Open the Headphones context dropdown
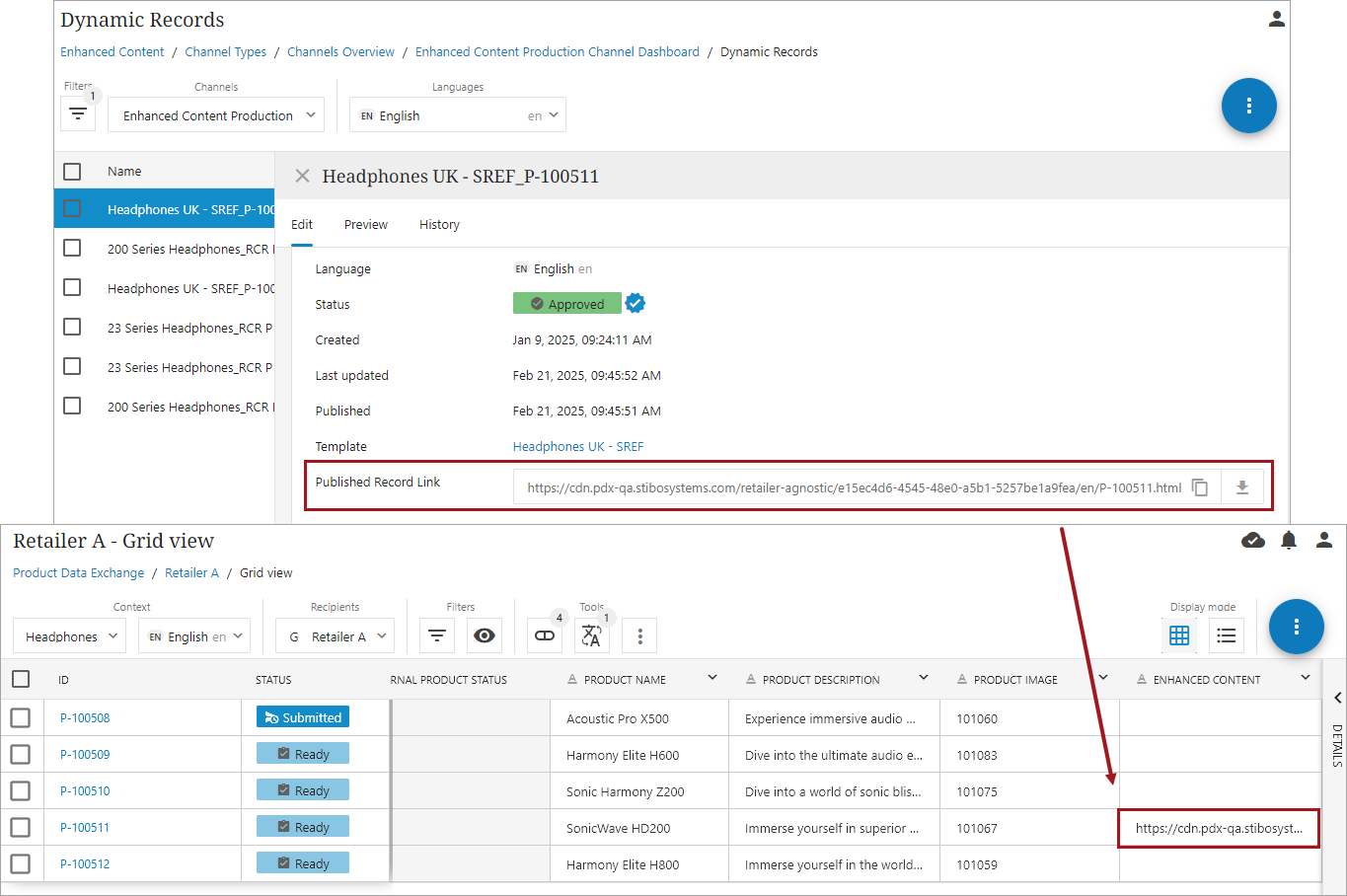The height and width of the screenshot is (896, 1347). pos(71,636)
